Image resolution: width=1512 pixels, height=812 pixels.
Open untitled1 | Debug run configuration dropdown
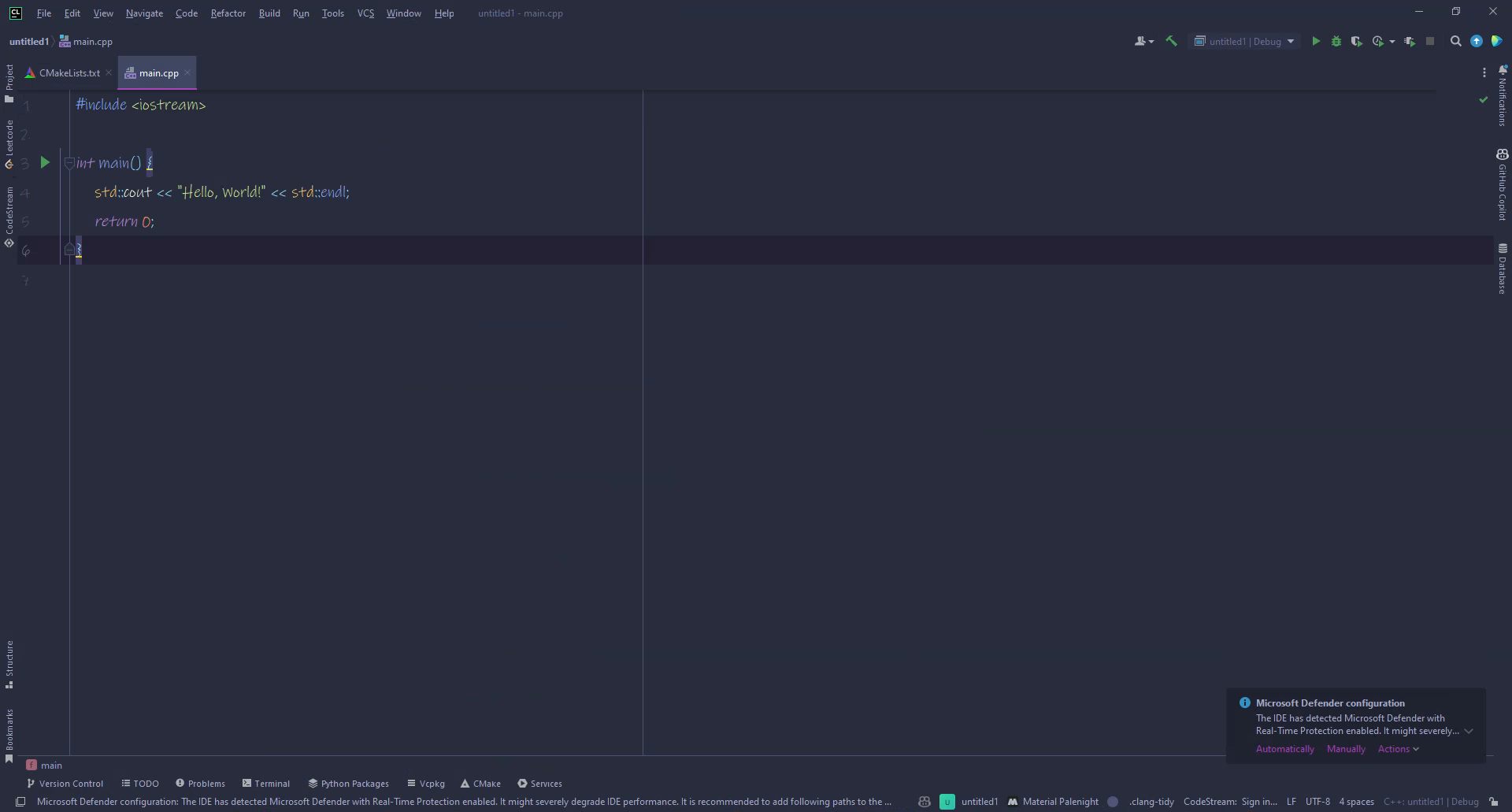(1244, 42)
